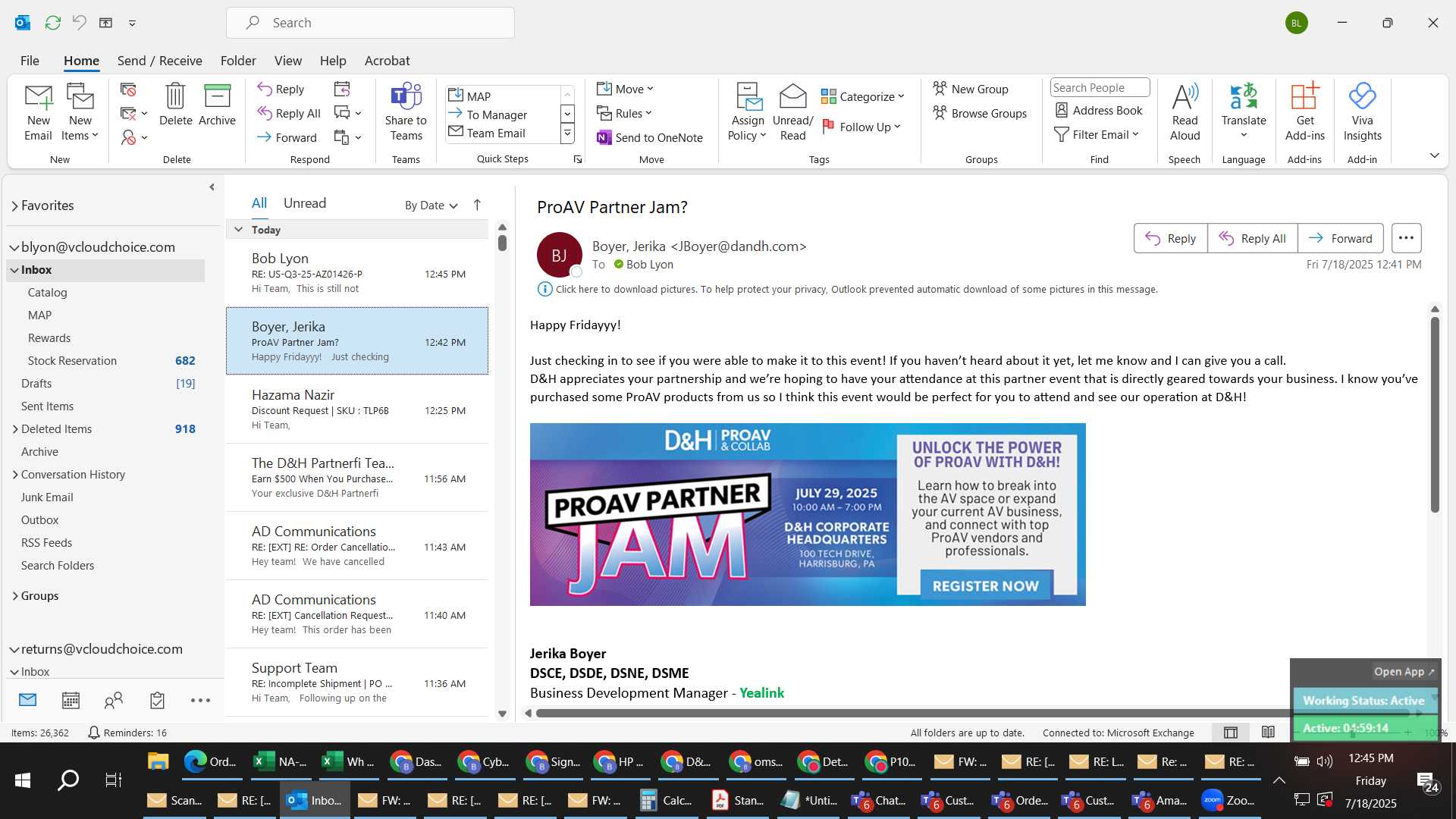Show Unread messages tab

[304, 202]
